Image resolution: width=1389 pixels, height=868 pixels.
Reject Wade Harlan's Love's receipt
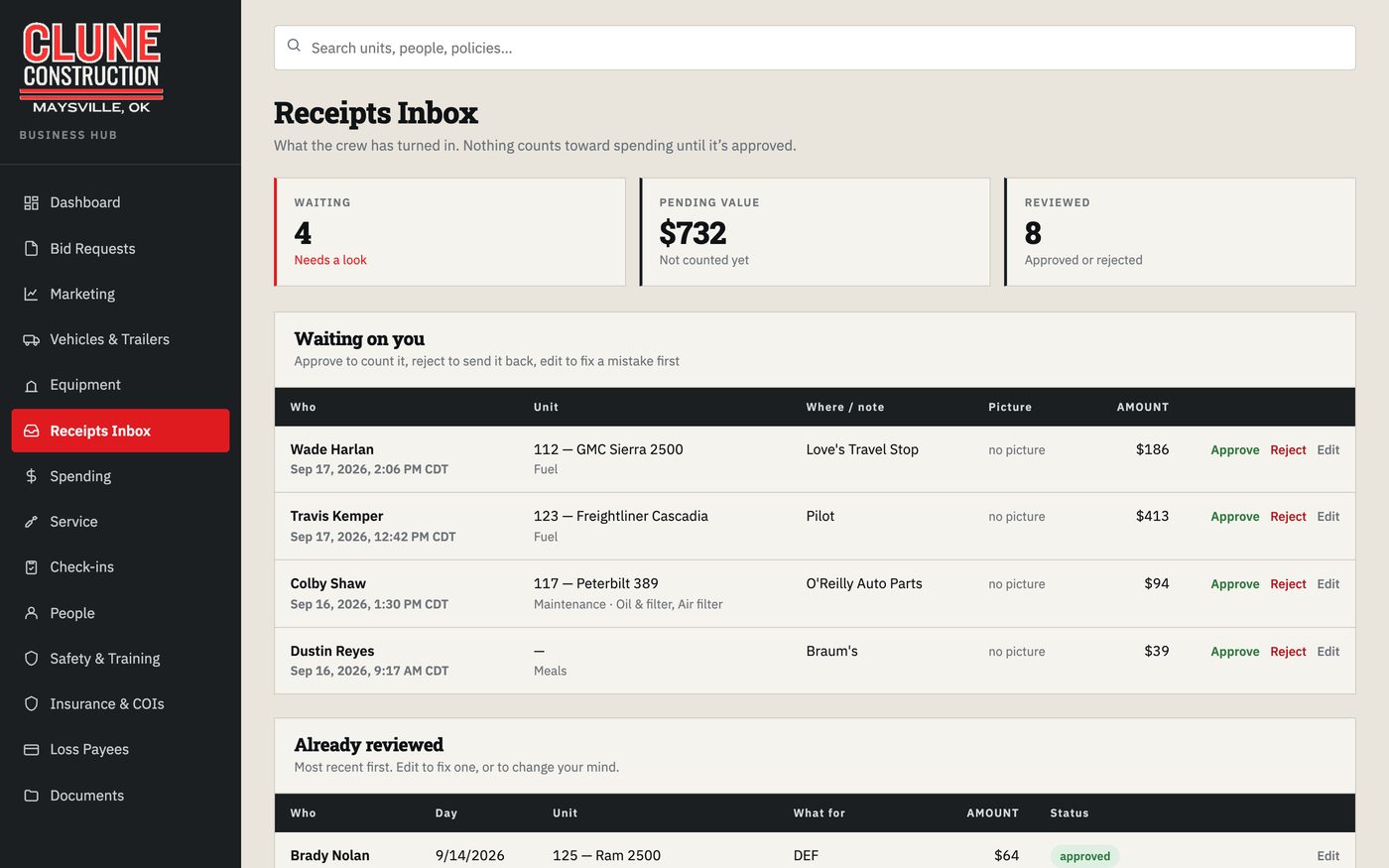tap(1288, 450)
